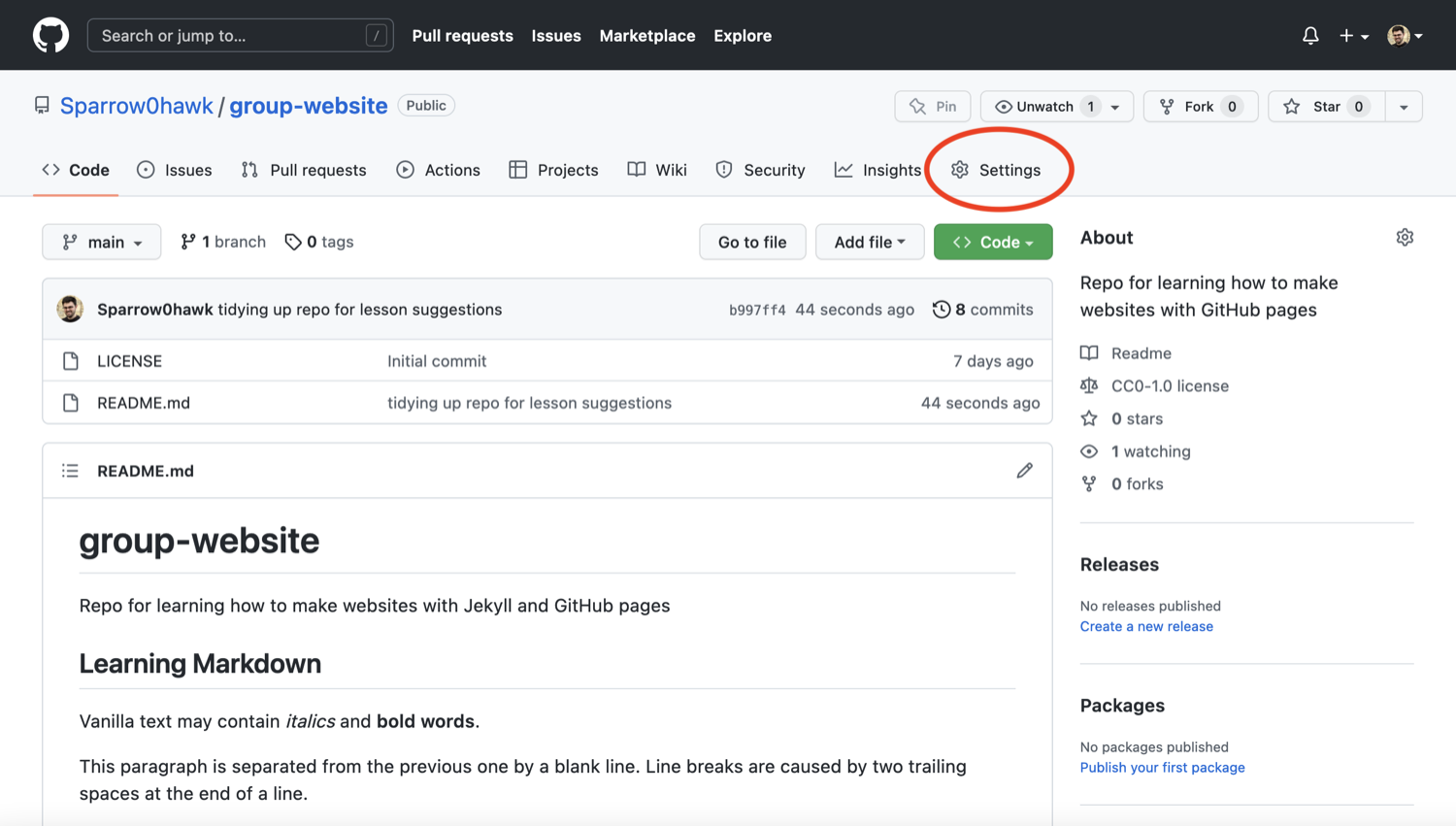The image size is (1456, 826).
Task: Open the notifications bell
Action: (1310, 36)
